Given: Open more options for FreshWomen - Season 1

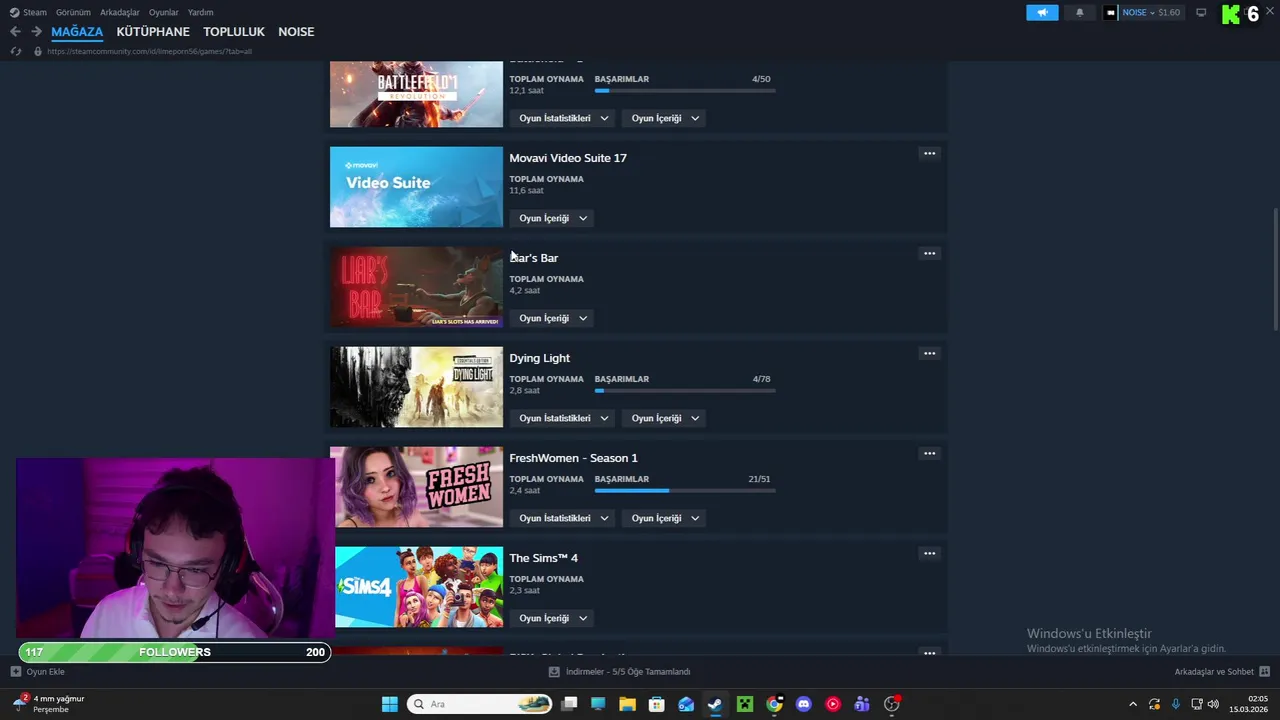Looking at the screenshot, I should point(929,454).
